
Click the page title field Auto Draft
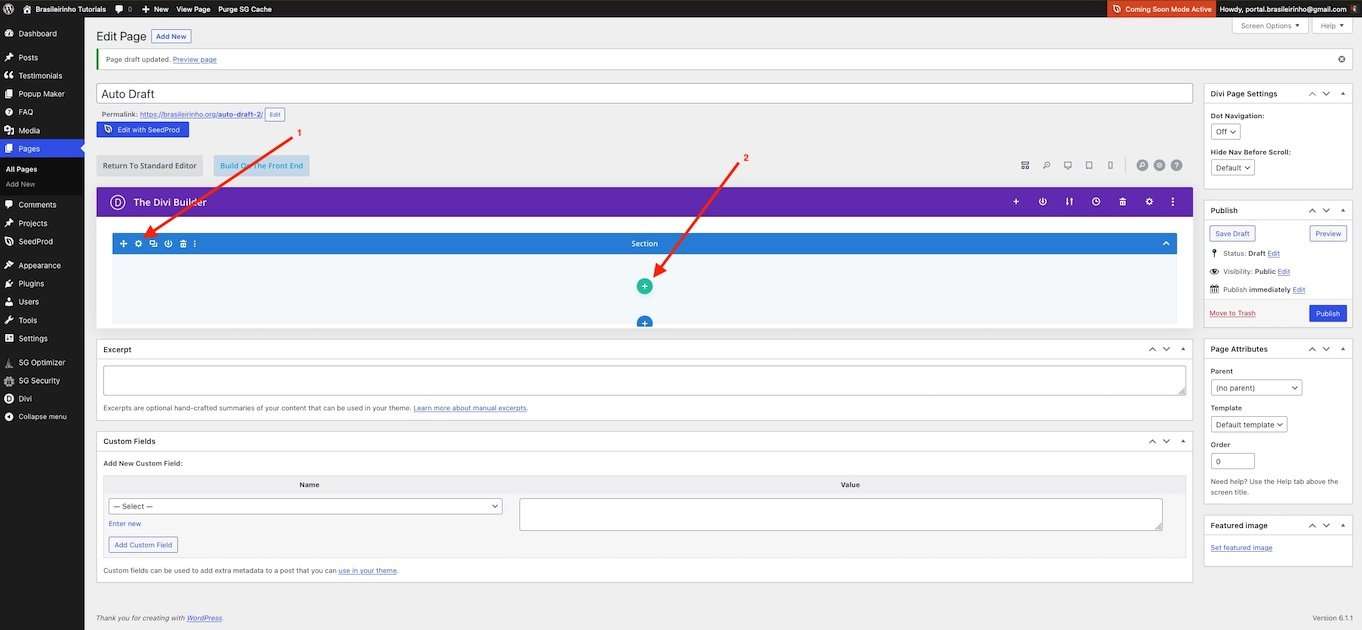tap(644, 93)
